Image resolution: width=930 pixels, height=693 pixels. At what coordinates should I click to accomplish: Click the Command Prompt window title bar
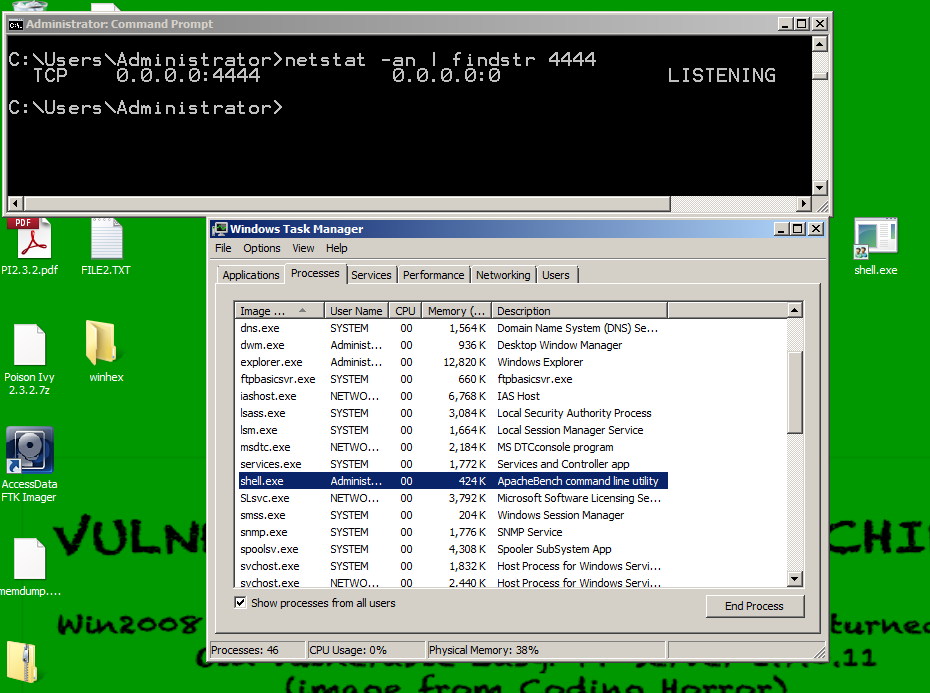tap(391, 24)
